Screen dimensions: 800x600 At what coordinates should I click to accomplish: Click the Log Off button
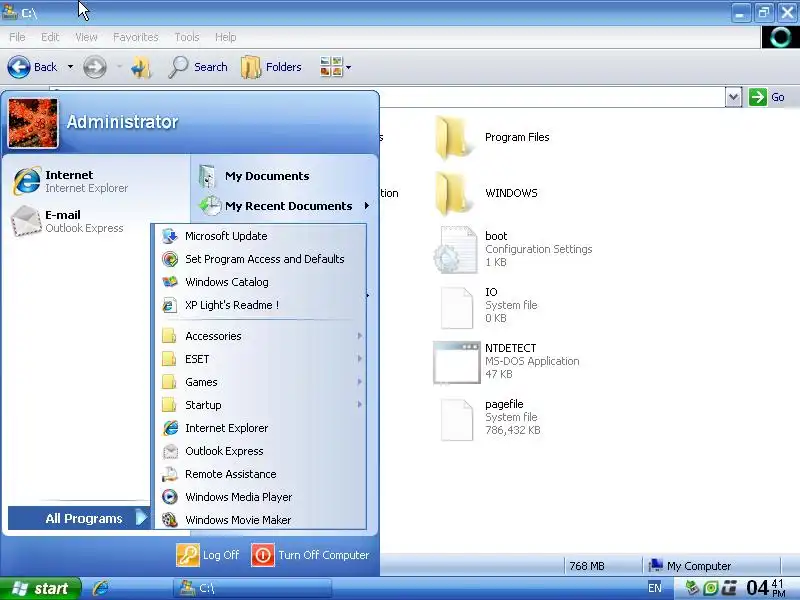(x=208, y=555)
